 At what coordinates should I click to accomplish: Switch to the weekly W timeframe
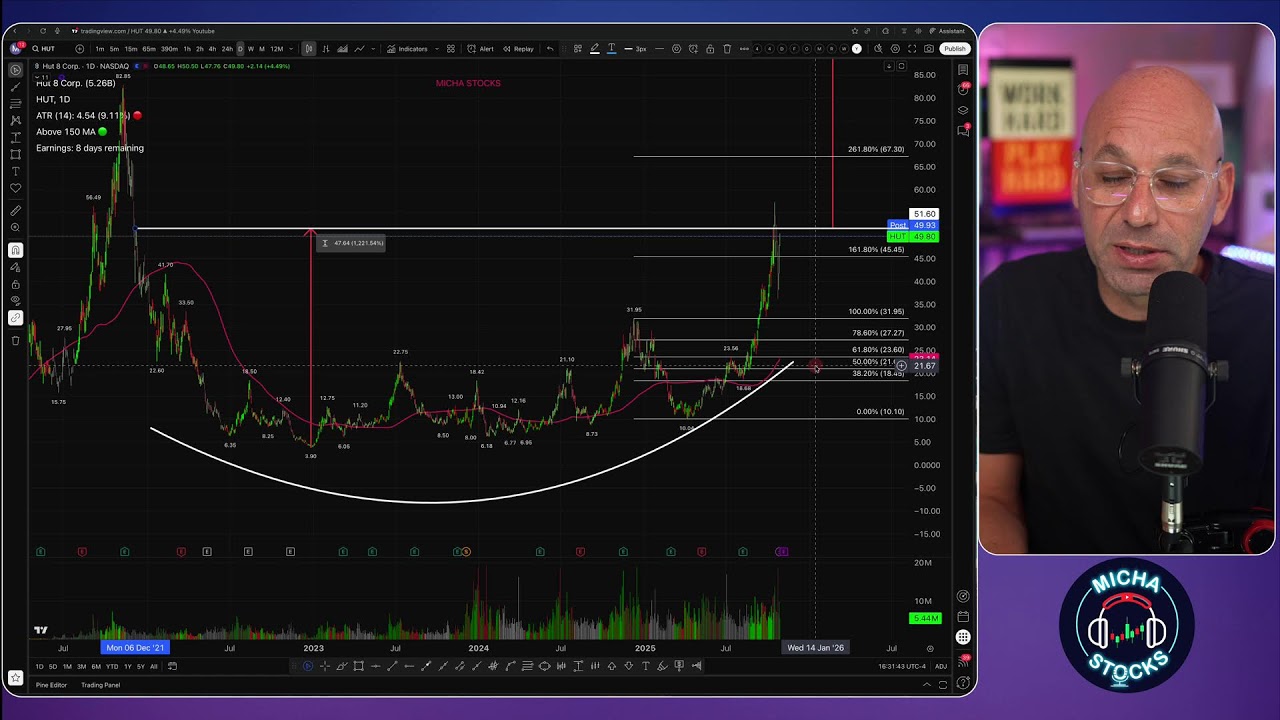[250, 49]
